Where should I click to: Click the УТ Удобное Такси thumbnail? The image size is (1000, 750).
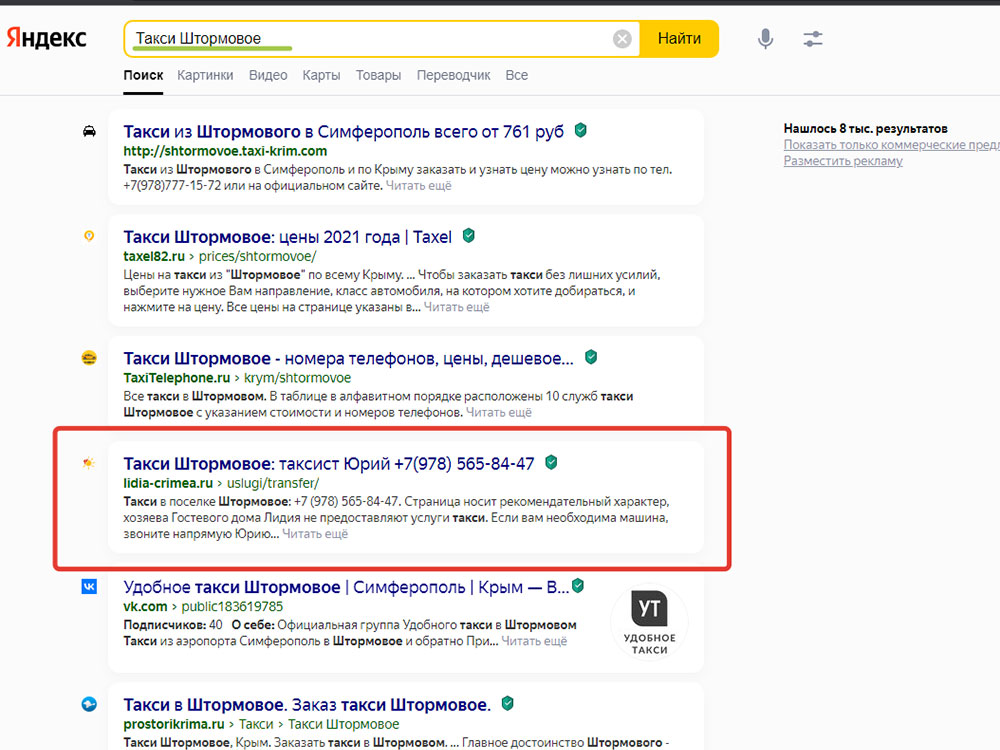click(649, 622)
